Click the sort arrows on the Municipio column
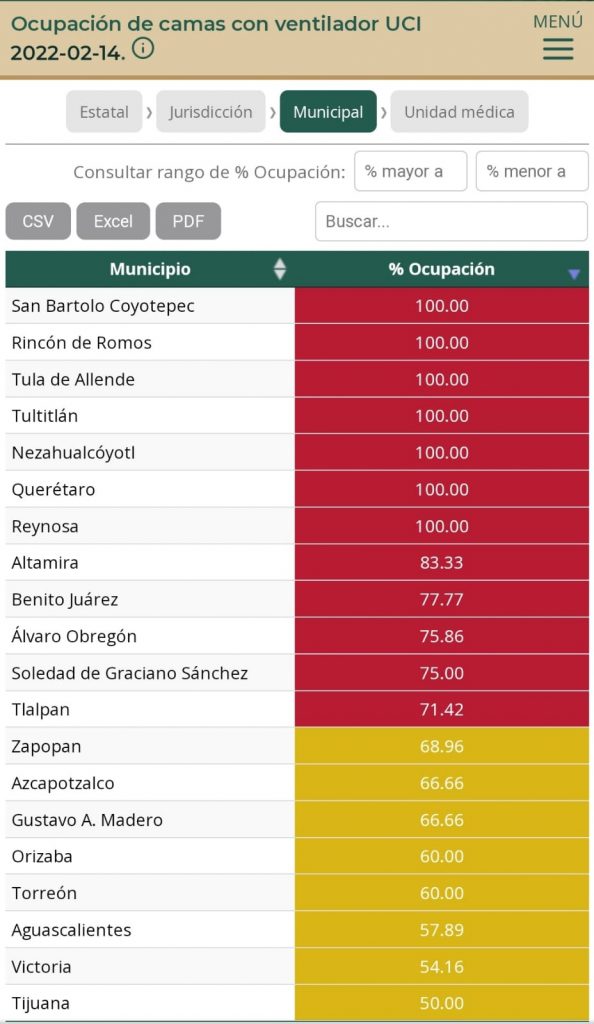The width and height of the screenshot is (594, 1024). tap(280, 269)
